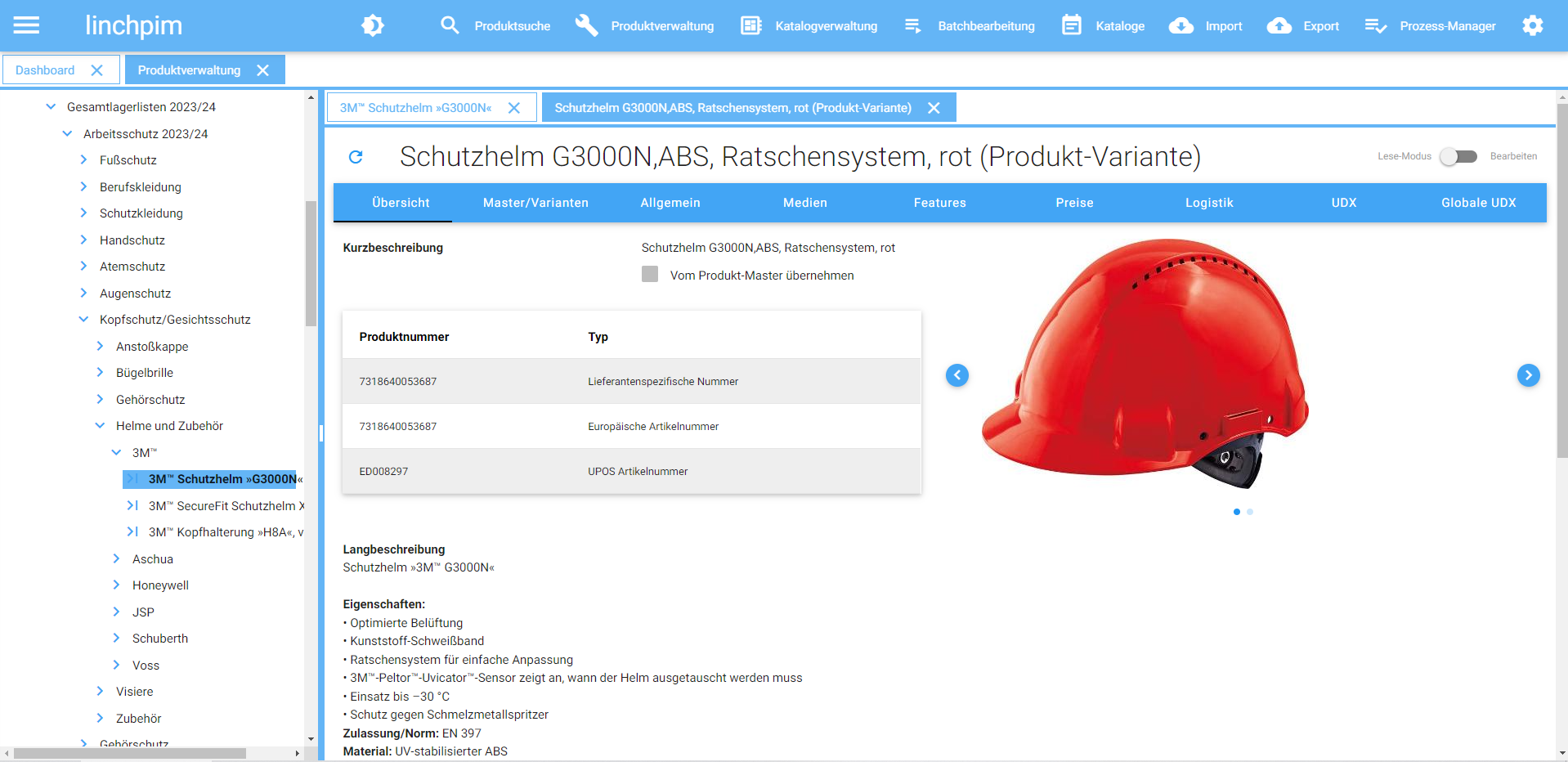Click the tree panel horizontal scrollbar
Screen dimensions: 1568x762
click(x=131, y=753)
